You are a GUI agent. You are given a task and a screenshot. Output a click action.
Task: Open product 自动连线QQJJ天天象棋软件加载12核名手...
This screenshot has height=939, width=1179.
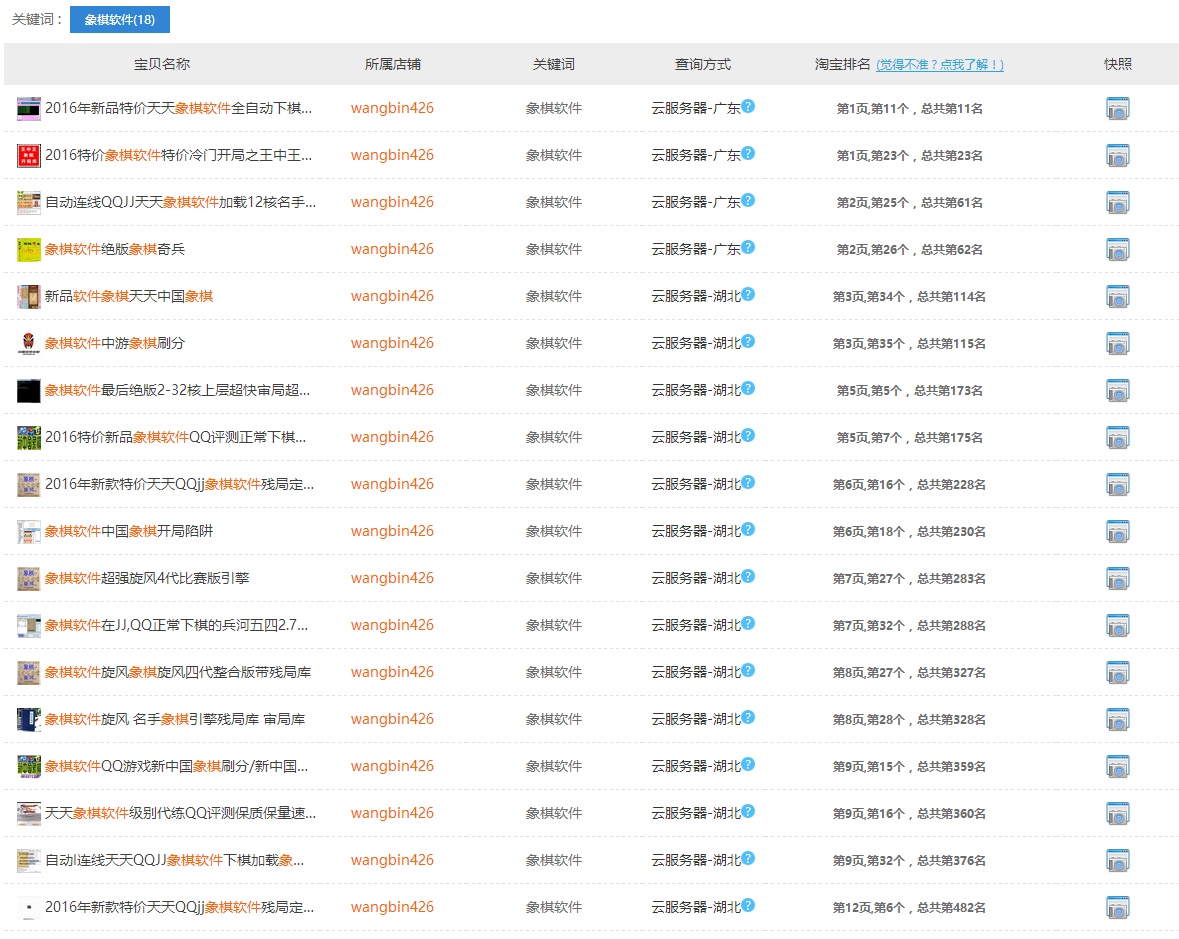(180, 202)
